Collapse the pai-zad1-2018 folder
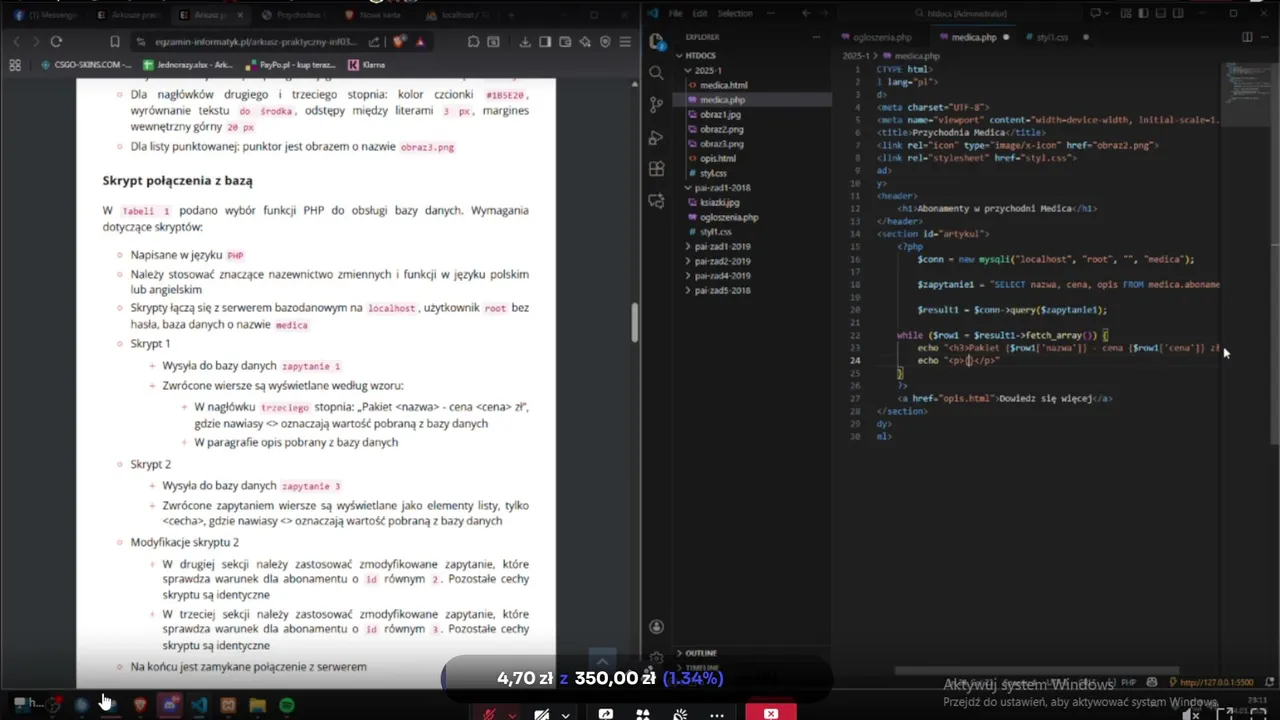This screenshot has width=1280, height=720. 721,187
